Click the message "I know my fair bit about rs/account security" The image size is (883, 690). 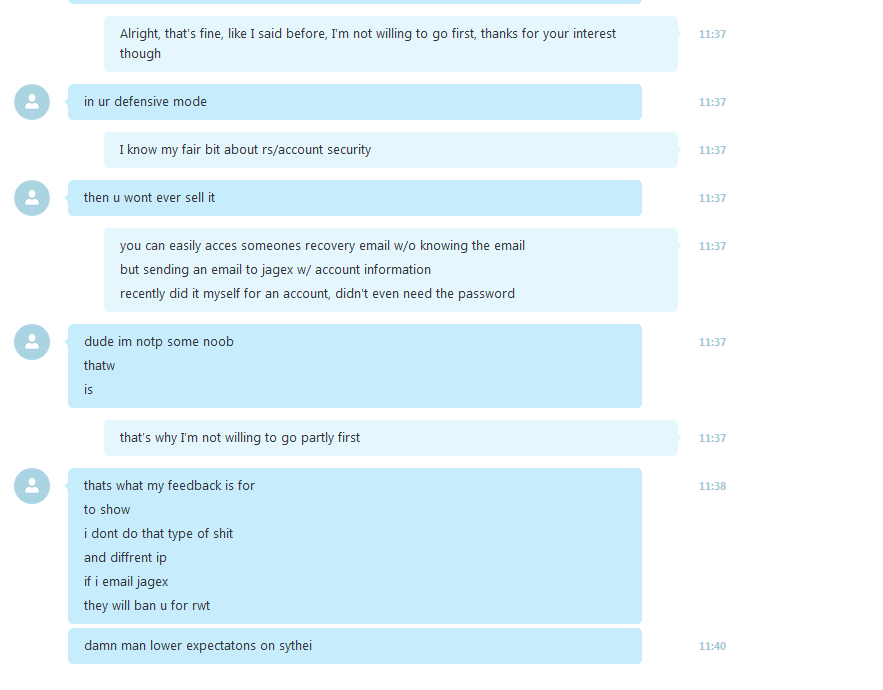pyautogui.click(x=391, y=150)
